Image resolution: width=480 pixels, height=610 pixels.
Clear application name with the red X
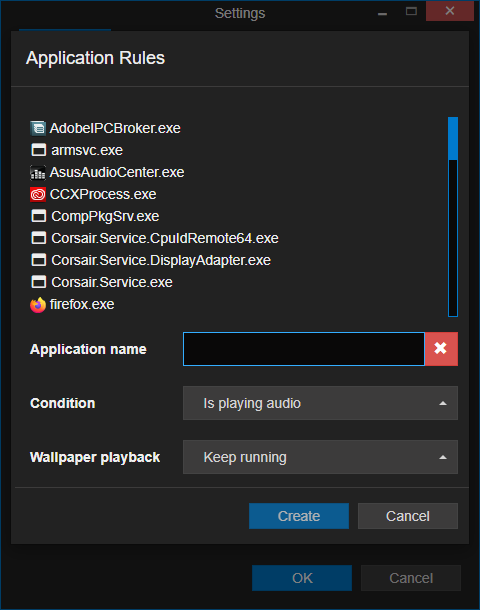pyautogui.click(x=441, y=349)
